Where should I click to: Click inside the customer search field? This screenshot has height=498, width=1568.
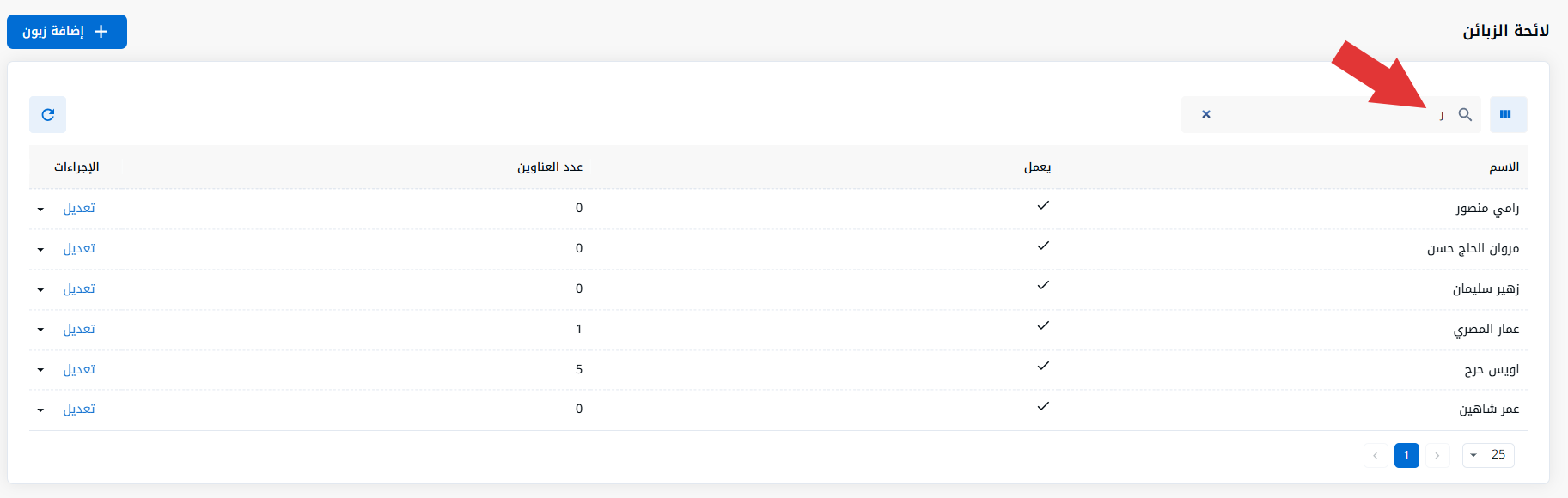tap(1331, 114)
